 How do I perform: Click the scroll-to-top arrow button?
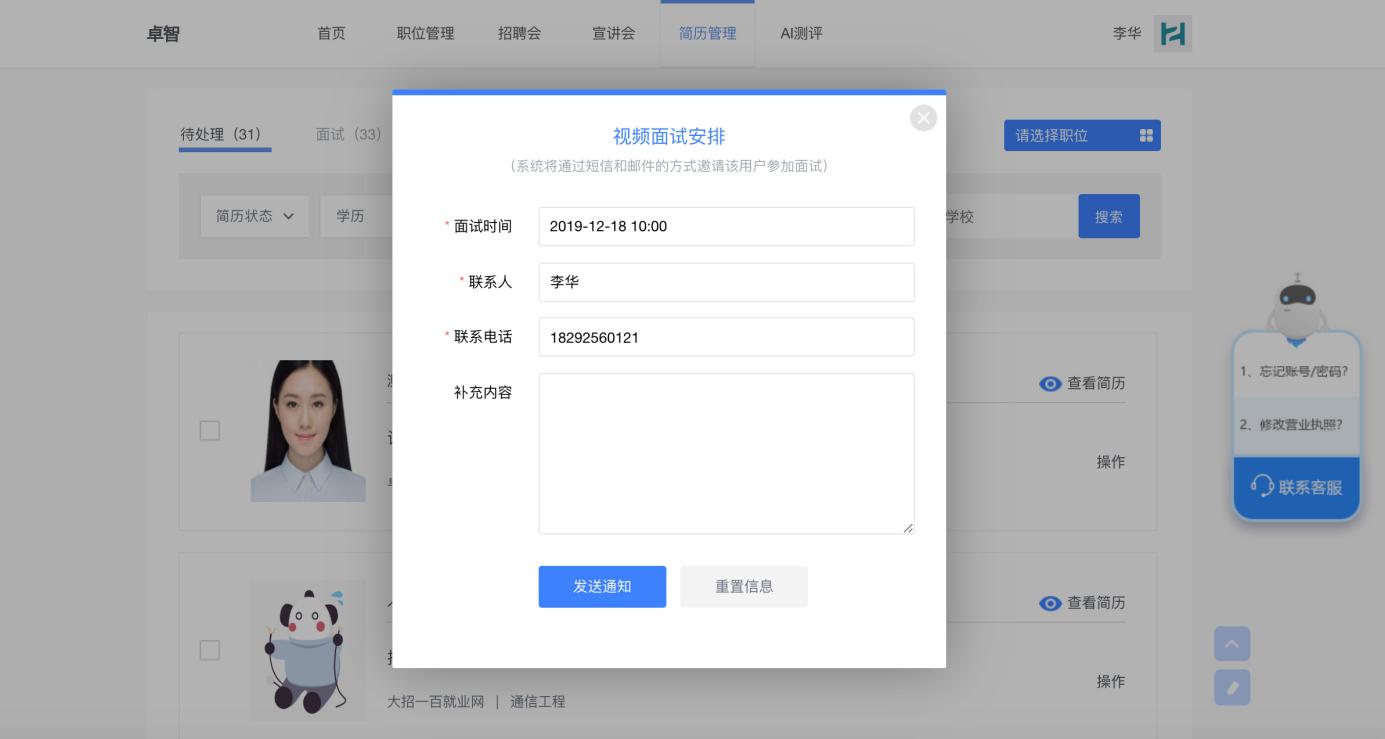pos(1232,645)
